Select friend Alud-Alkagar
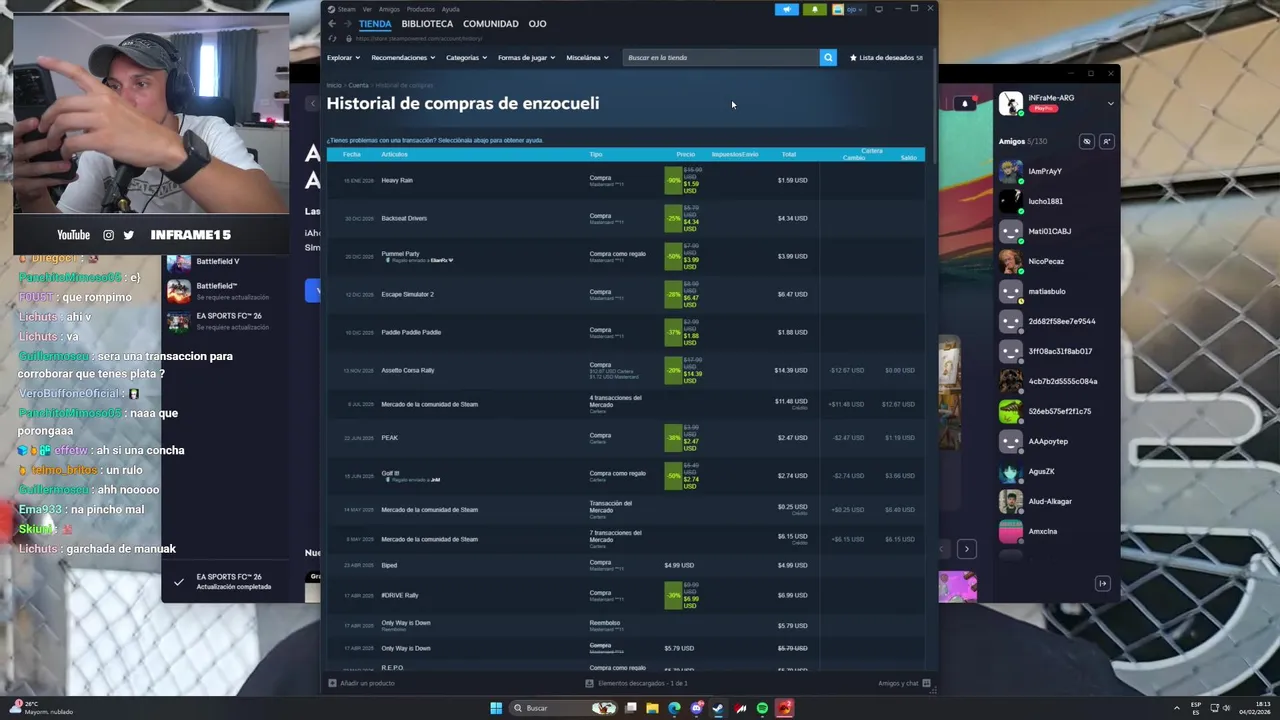This screenshot has height=720, width=1280. point(1056,502)
